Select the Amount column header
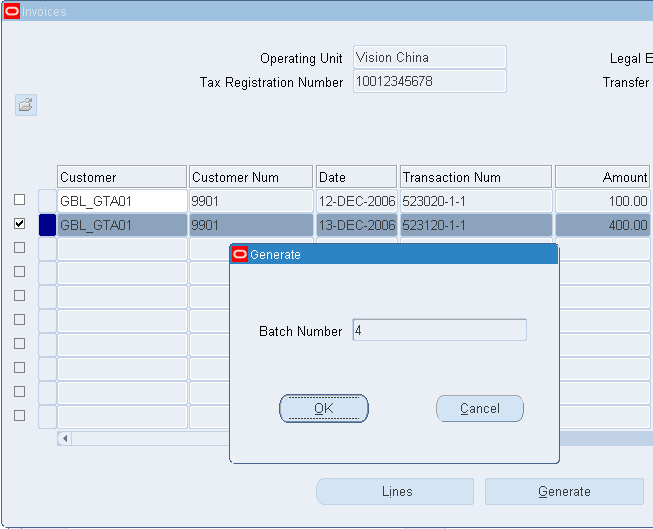This screenshot has height=529, width=653. click(603, 177)
